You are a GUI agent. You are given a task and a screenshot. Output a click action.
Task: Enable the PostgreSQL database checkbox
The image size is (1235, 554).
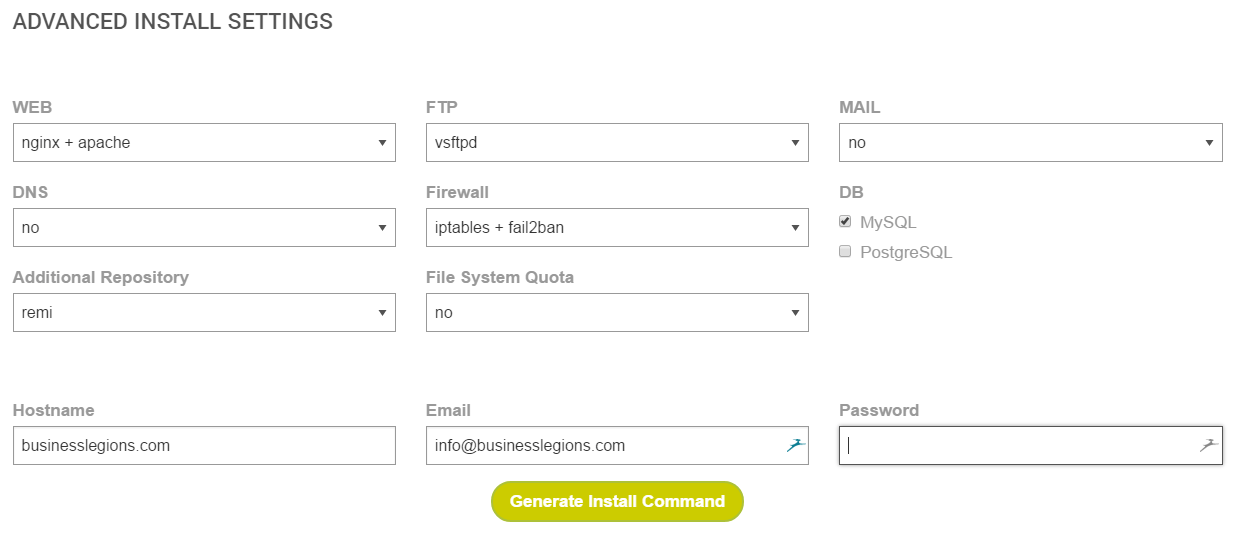tap(845, 252)
